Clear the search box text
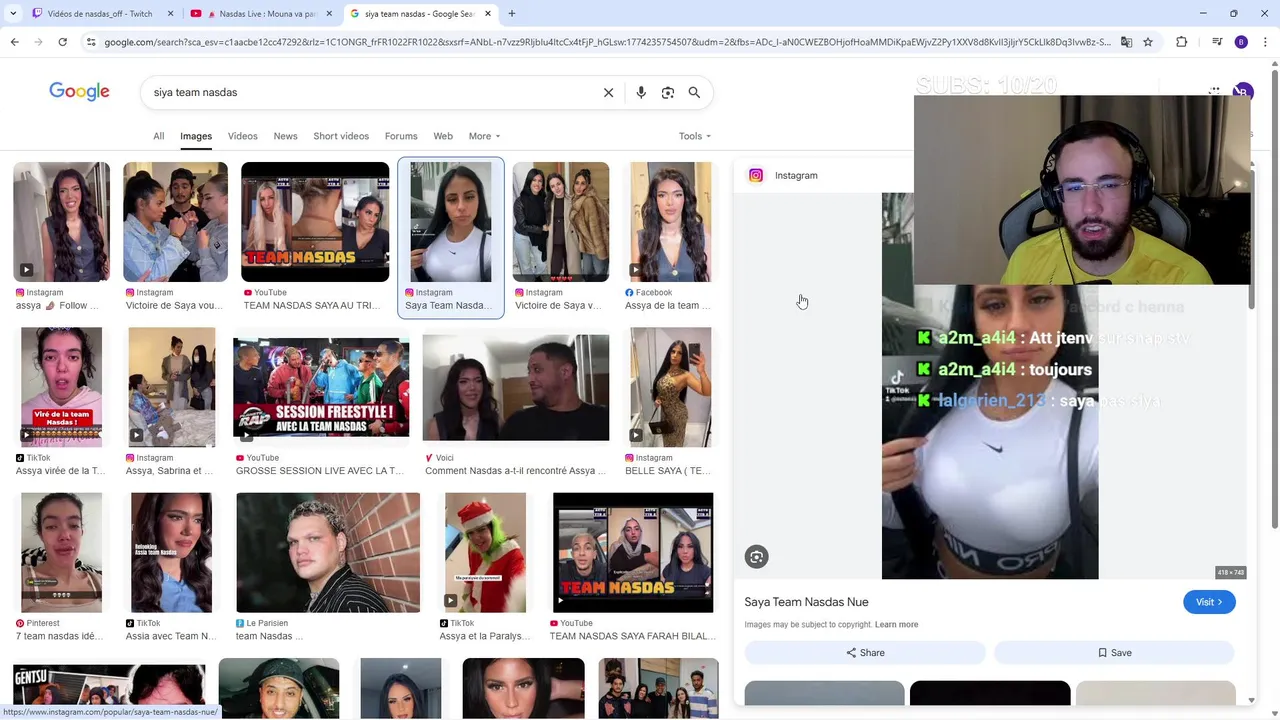 608,92
